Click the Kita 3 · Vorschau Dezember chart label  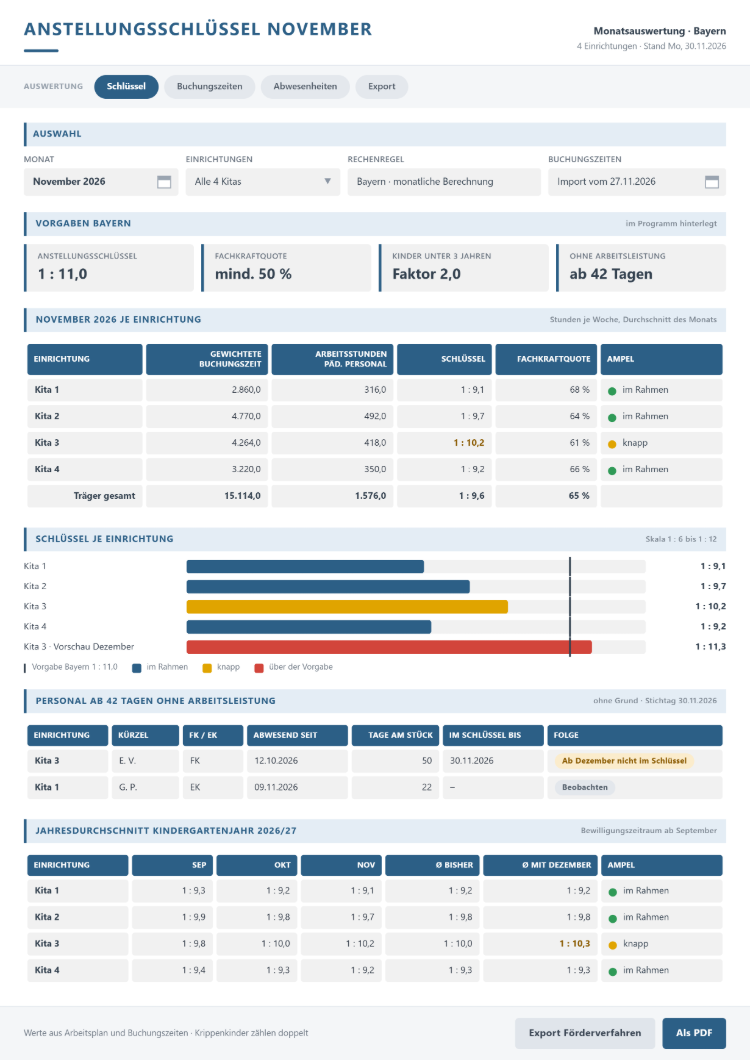(79, 647)
